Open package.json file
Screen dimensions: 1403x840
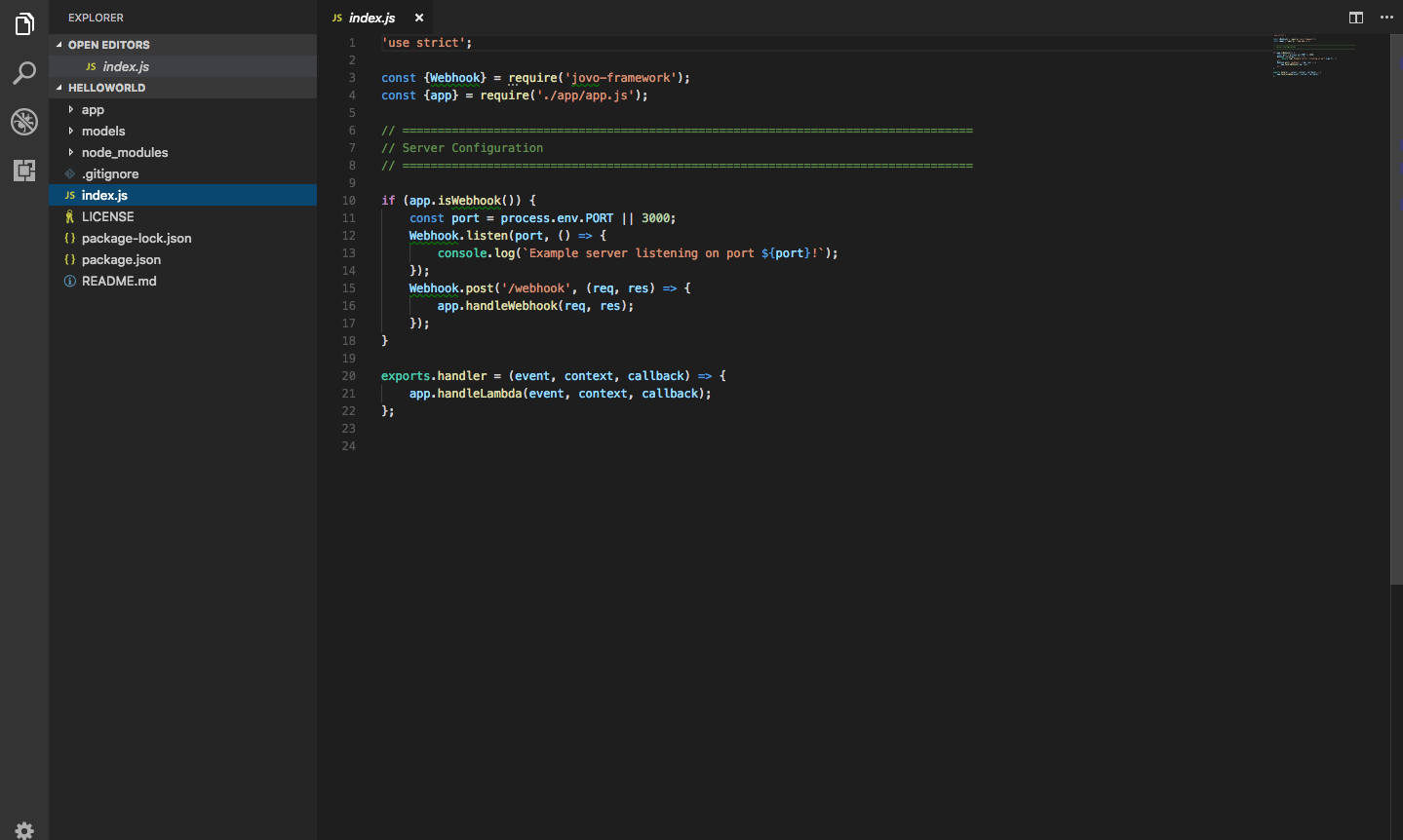[182, 259]
